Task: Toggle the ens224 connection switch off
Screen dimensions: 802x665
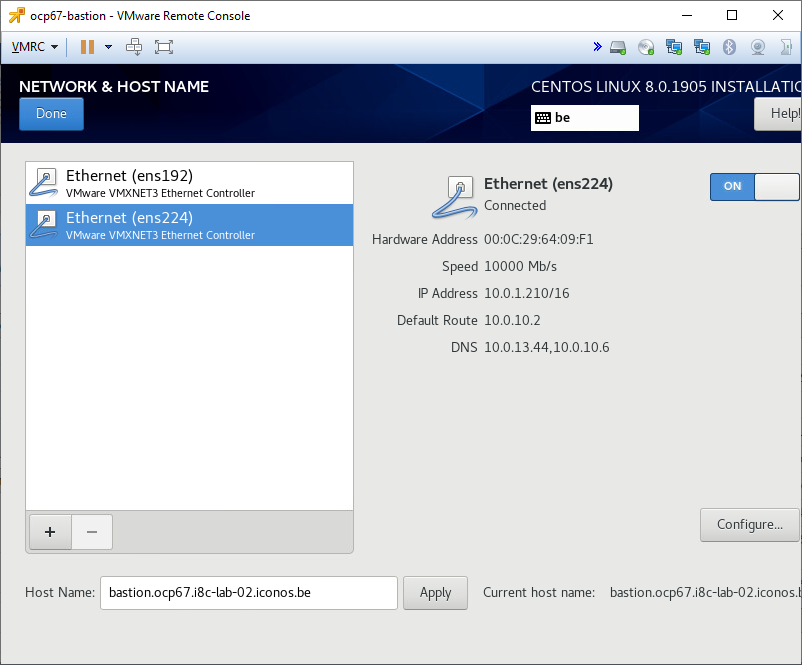Action: [x=754, y=187]
